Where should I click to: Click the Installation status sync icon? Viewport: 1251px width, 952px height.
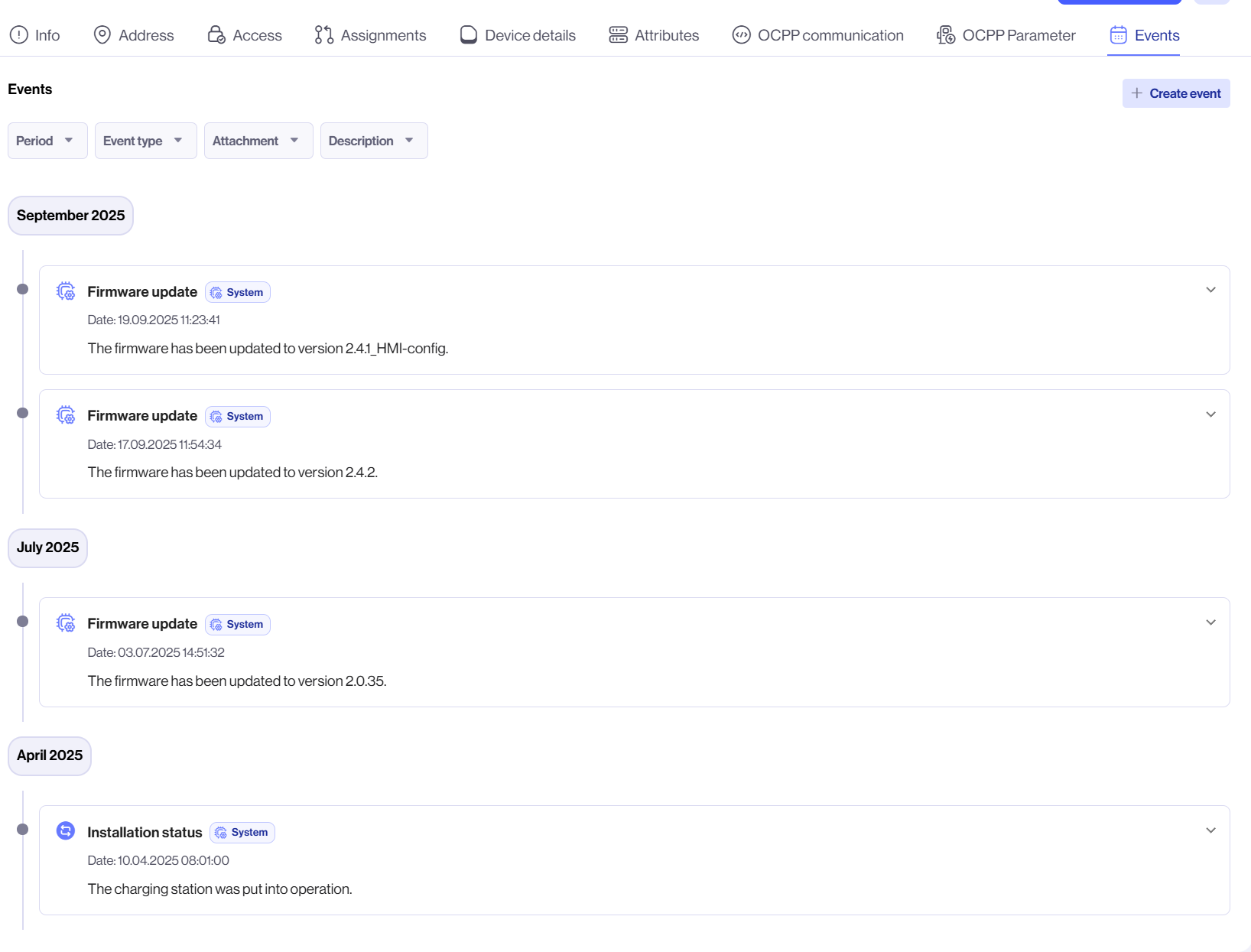66,831
